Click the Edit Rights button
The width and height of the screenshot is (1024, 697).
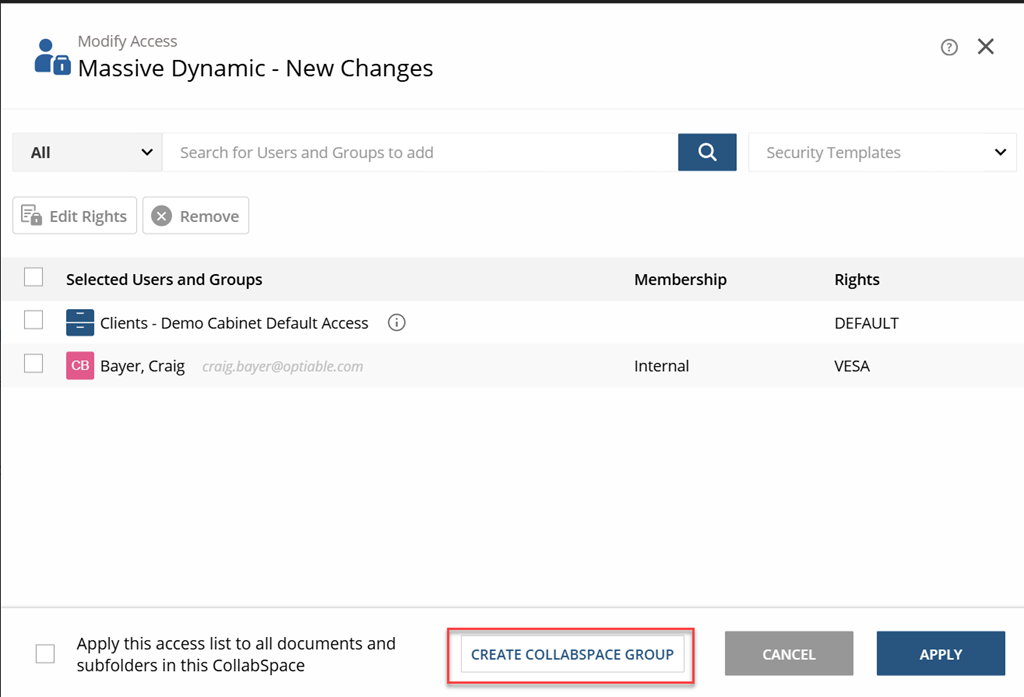[74, 216]
